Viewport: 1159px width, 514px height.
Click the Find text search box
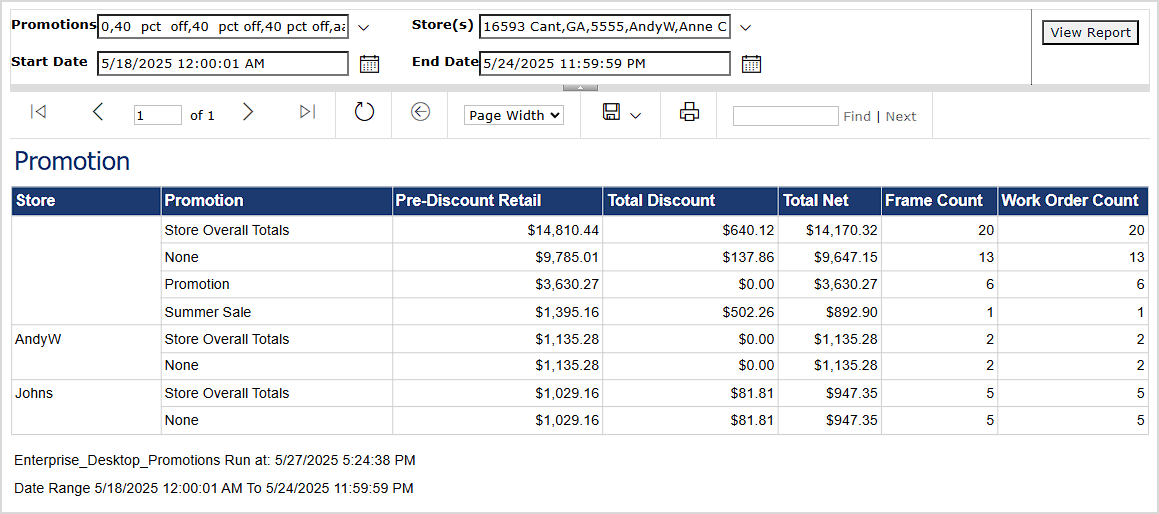(786, 116)
